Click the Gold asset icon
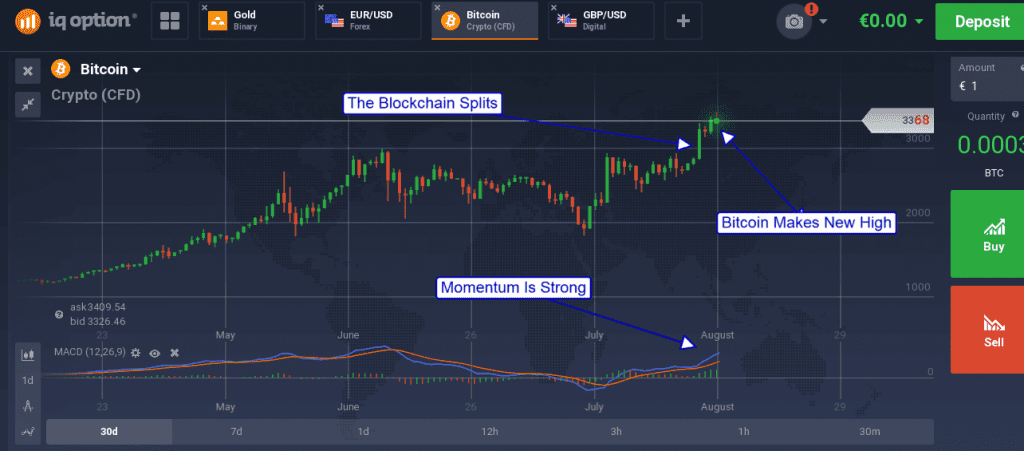 pyautogui.click(x=217, y=21)
